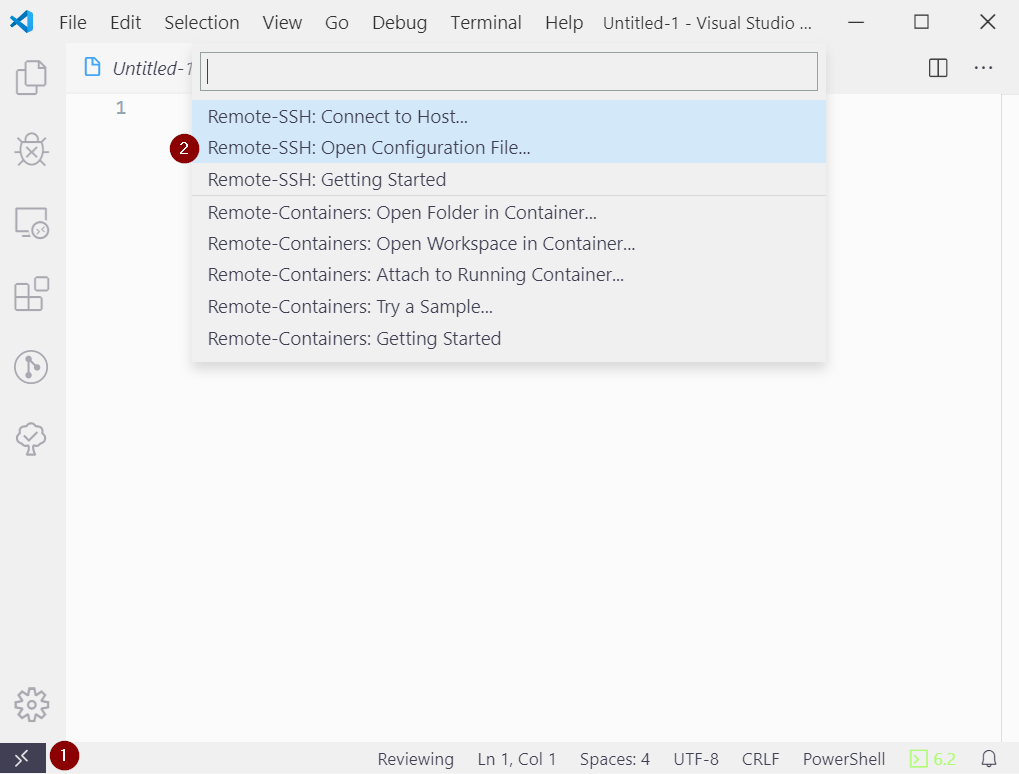Open the Go menu
This screenshot has width=1019, height=774.
337,23
